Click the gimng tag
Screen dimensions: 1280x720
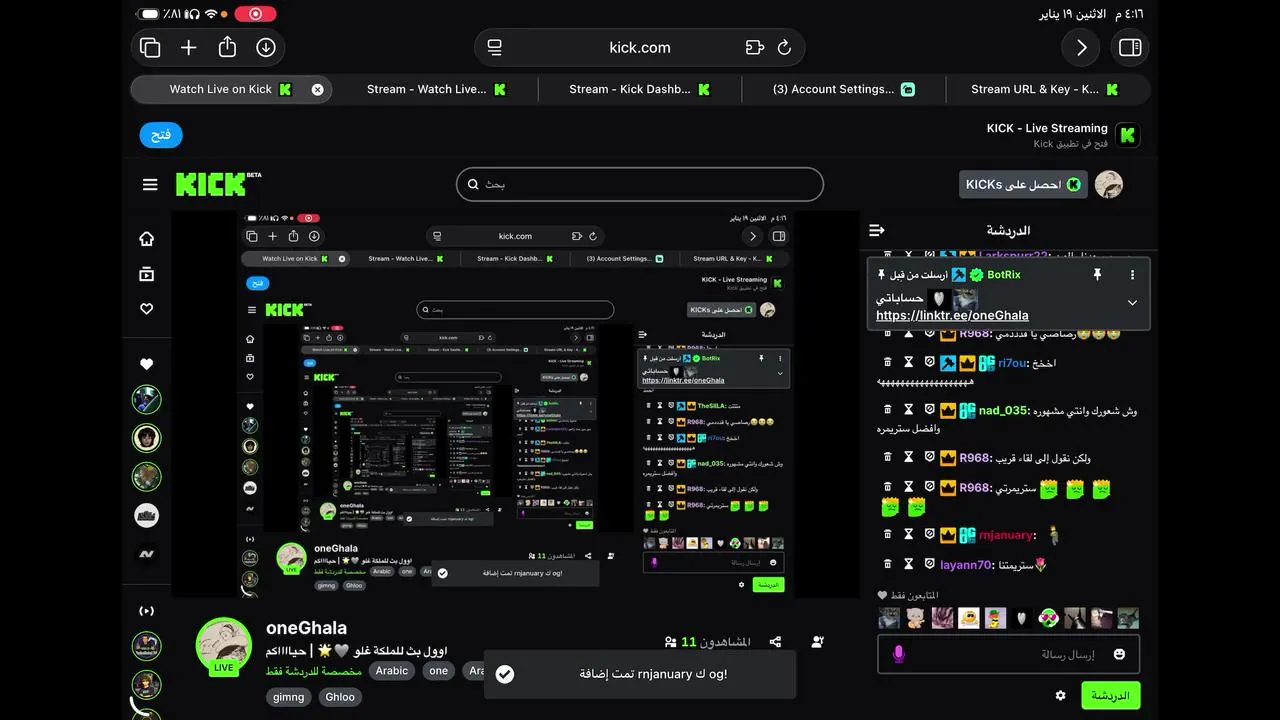pos(289,697)
